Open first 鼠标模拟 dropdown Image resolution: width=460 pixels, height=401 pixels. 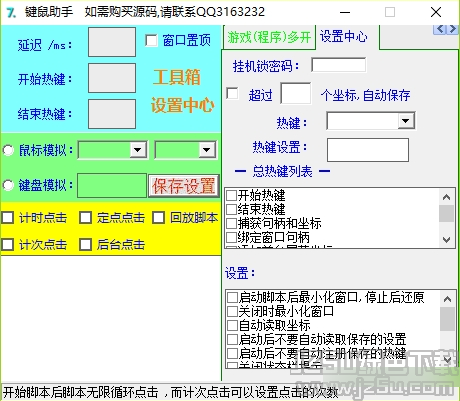[x=138, y=150]
